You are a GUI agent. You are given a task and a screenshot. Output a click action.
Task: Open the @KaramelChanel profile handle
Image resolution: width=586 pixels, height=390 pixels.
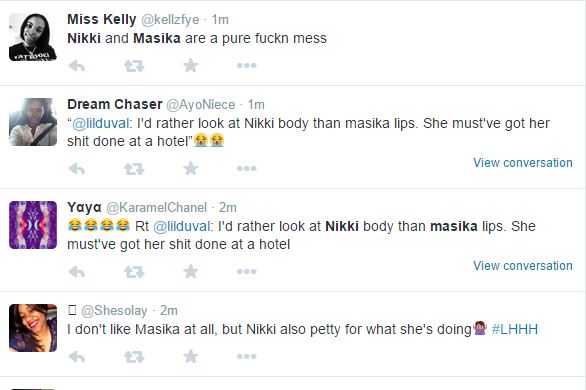click(156, 207)
